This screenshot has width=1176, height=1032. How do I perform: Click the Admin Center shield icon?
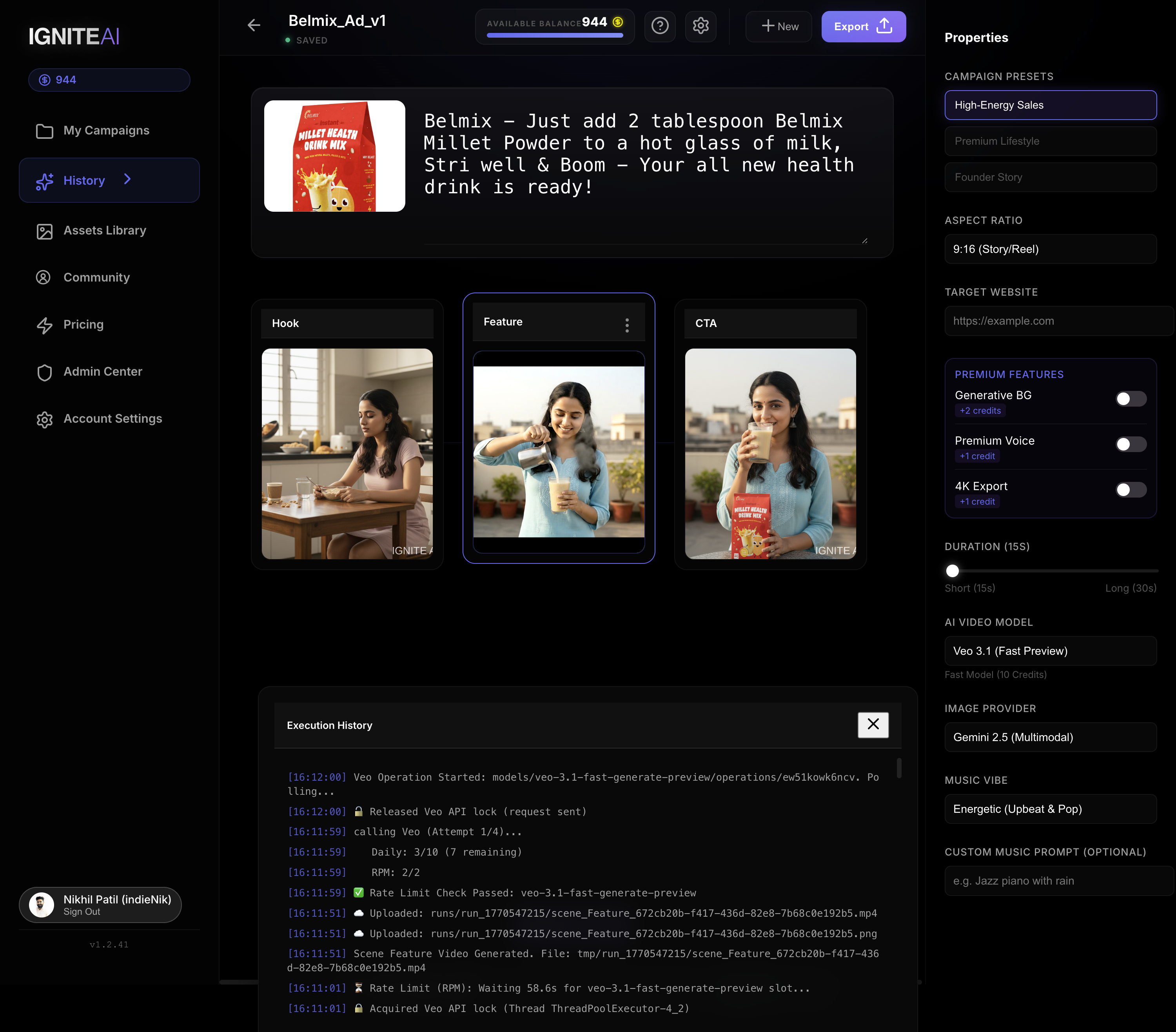click(44, 372)
